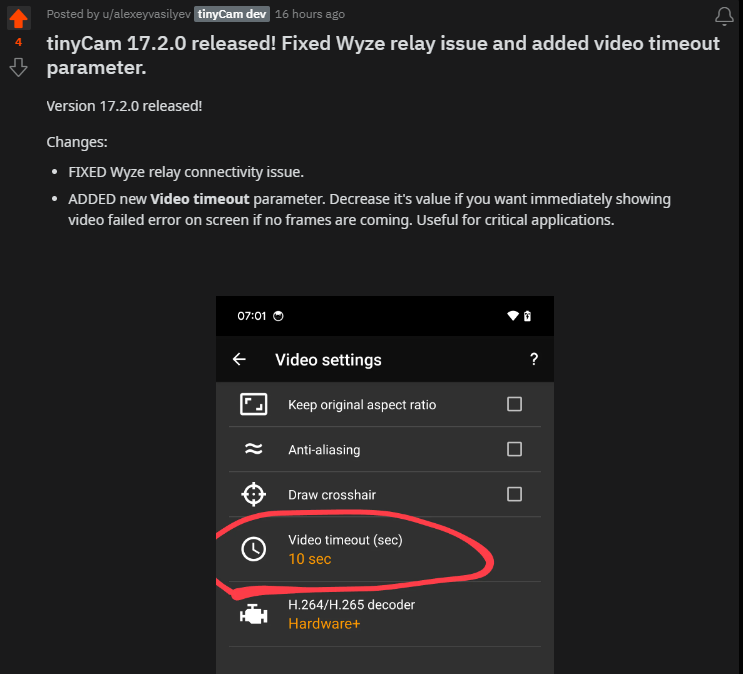Click 'Keep original aspect ratio' label

click(x=362, y=405)
